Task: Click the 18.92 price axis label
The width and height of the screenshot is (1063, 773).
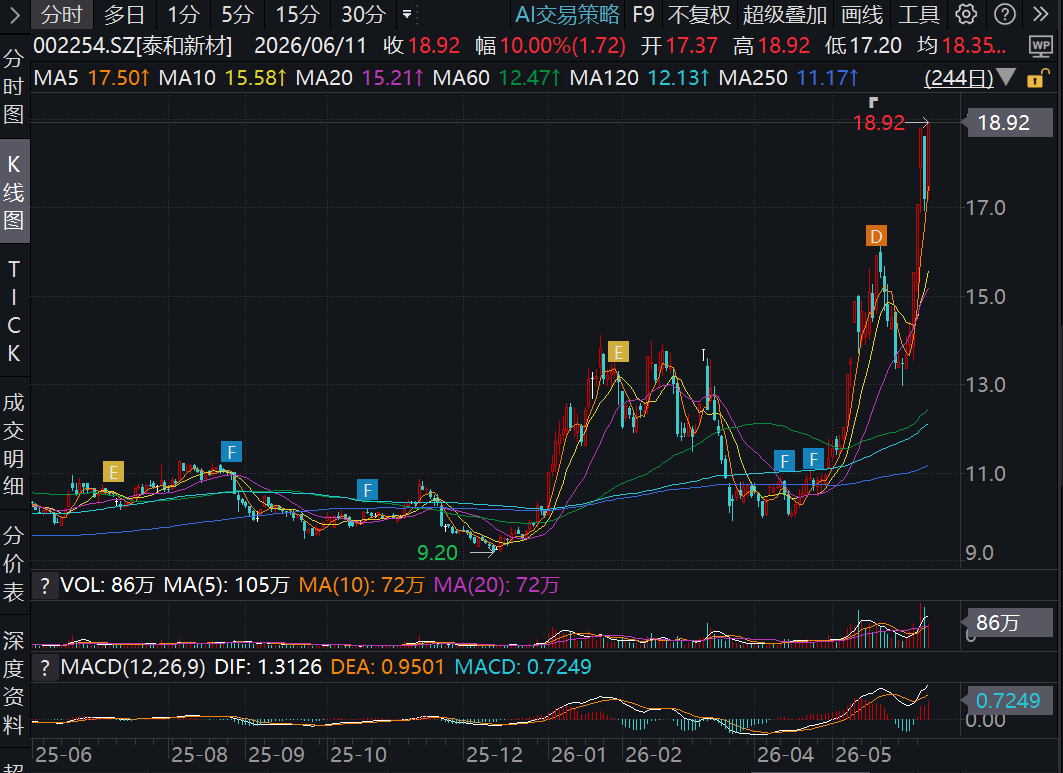Action: coord(1003,123)
